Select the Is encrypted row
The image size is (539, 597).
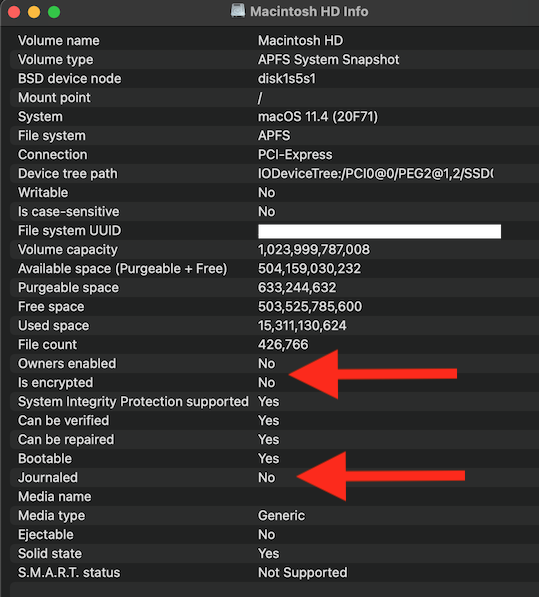click(x=274, y=383)
